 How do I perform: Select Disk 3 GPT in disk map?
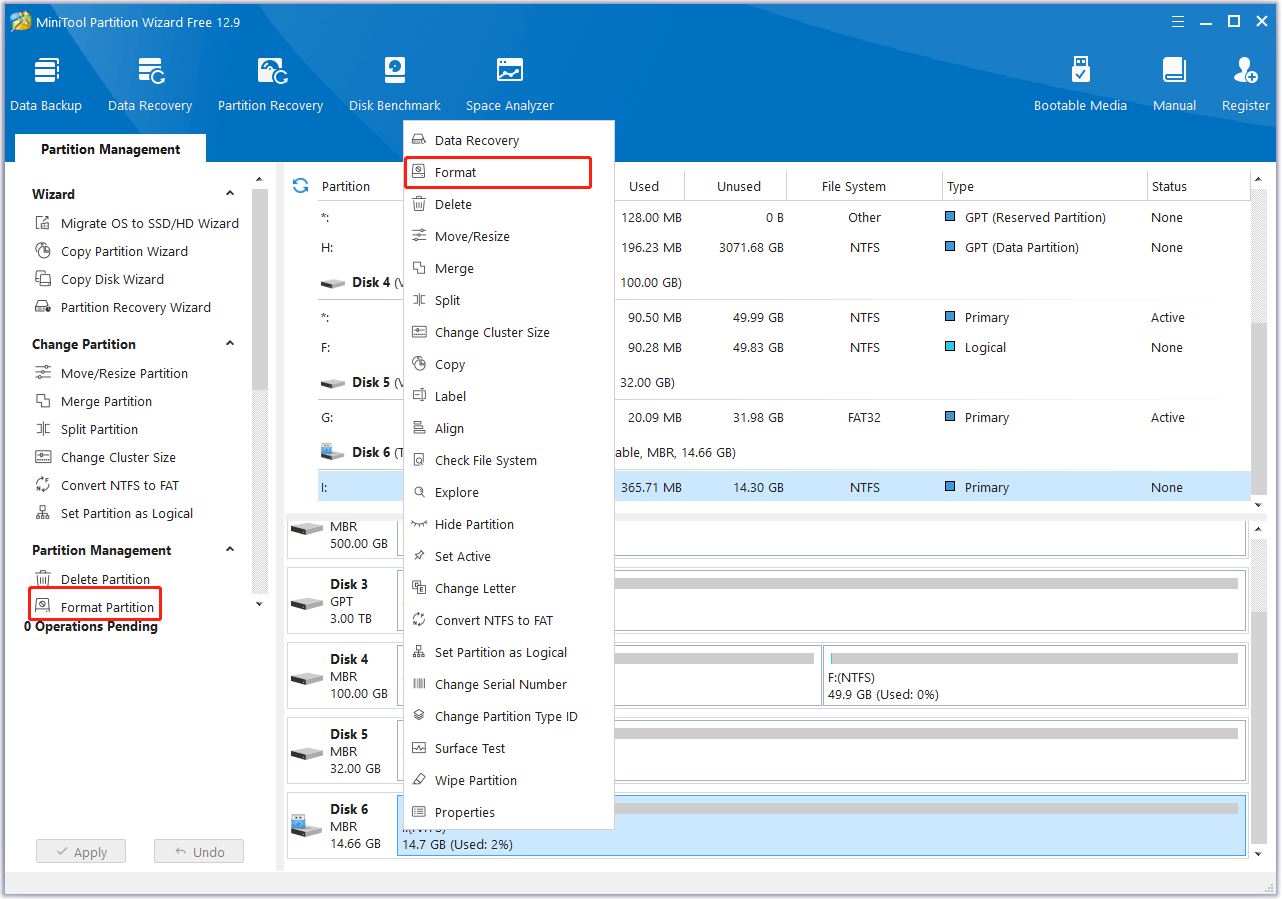coord(341,601)
